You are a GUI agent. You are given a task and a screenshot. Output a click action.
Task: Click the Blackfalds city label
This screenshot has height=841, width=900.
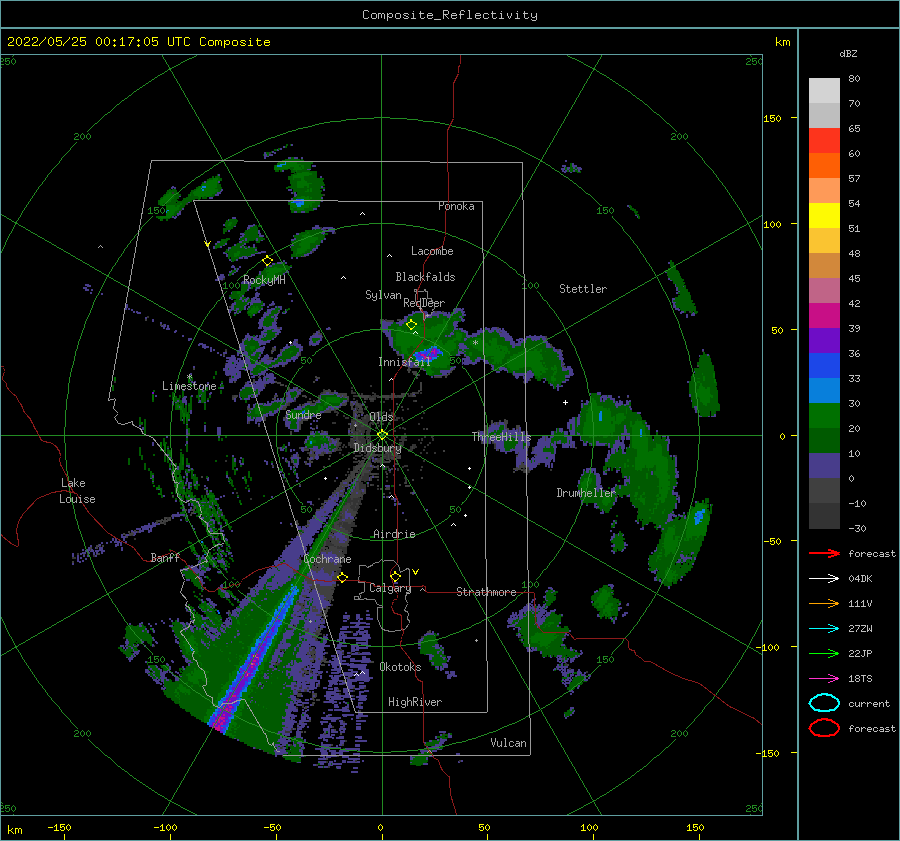click(x=425, y=277)
